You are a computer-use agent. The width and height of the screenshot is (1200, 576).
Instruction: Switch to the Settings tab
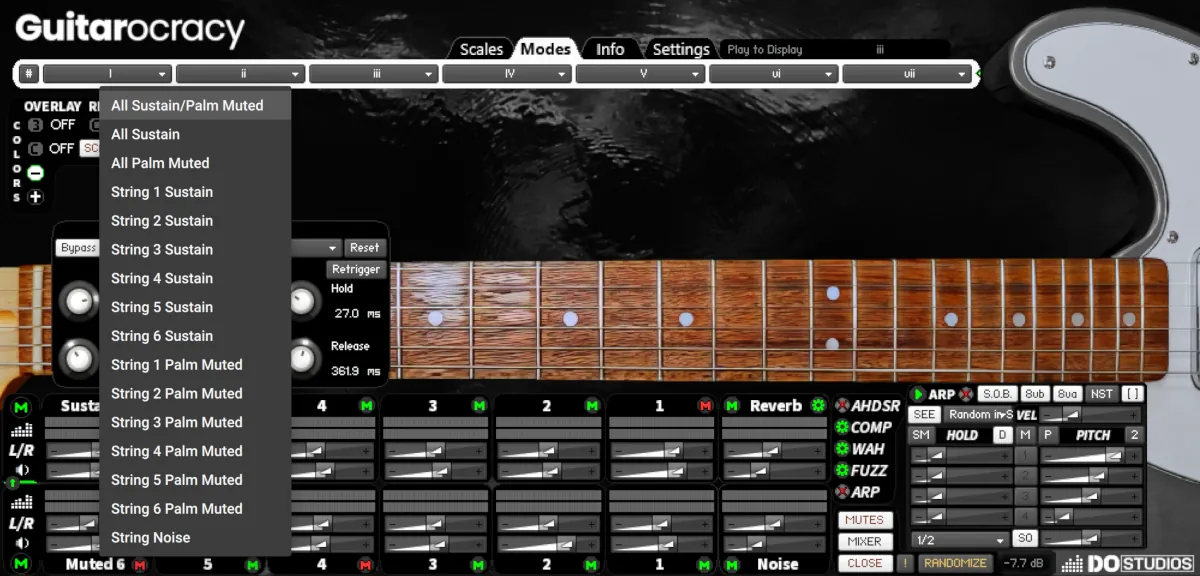point(680,49)
